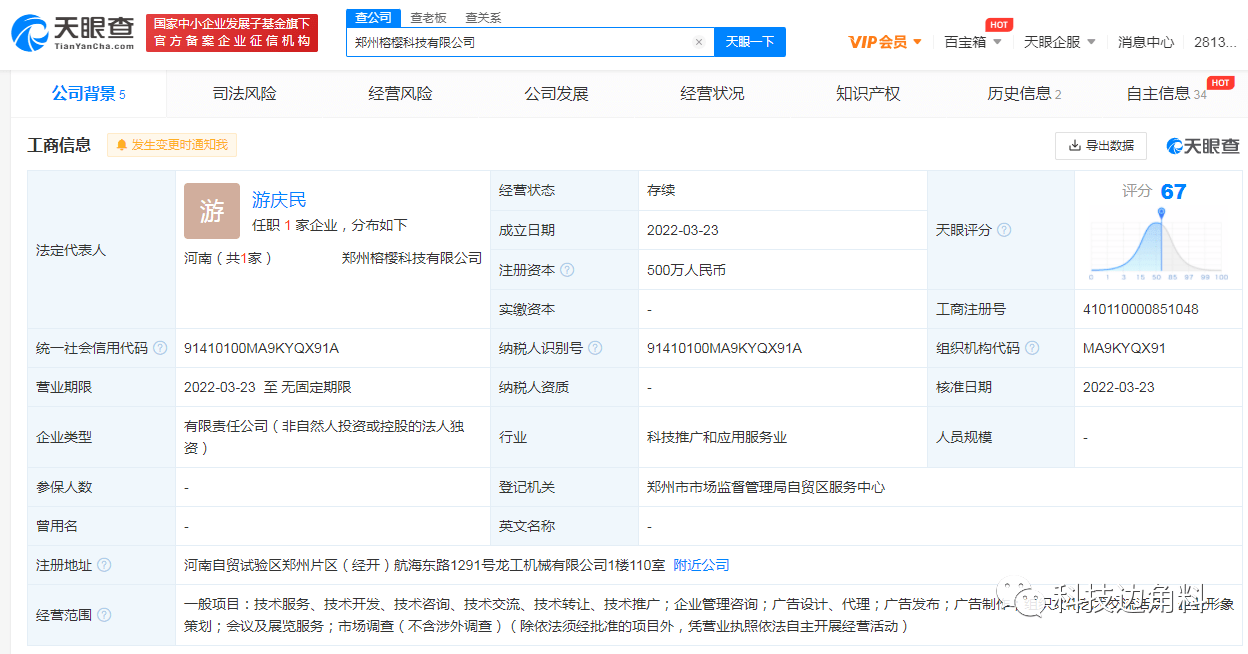1248x654 pixels.
Task: Click the 成立日期 value 2022-03-23
Action: pos(683,230)
